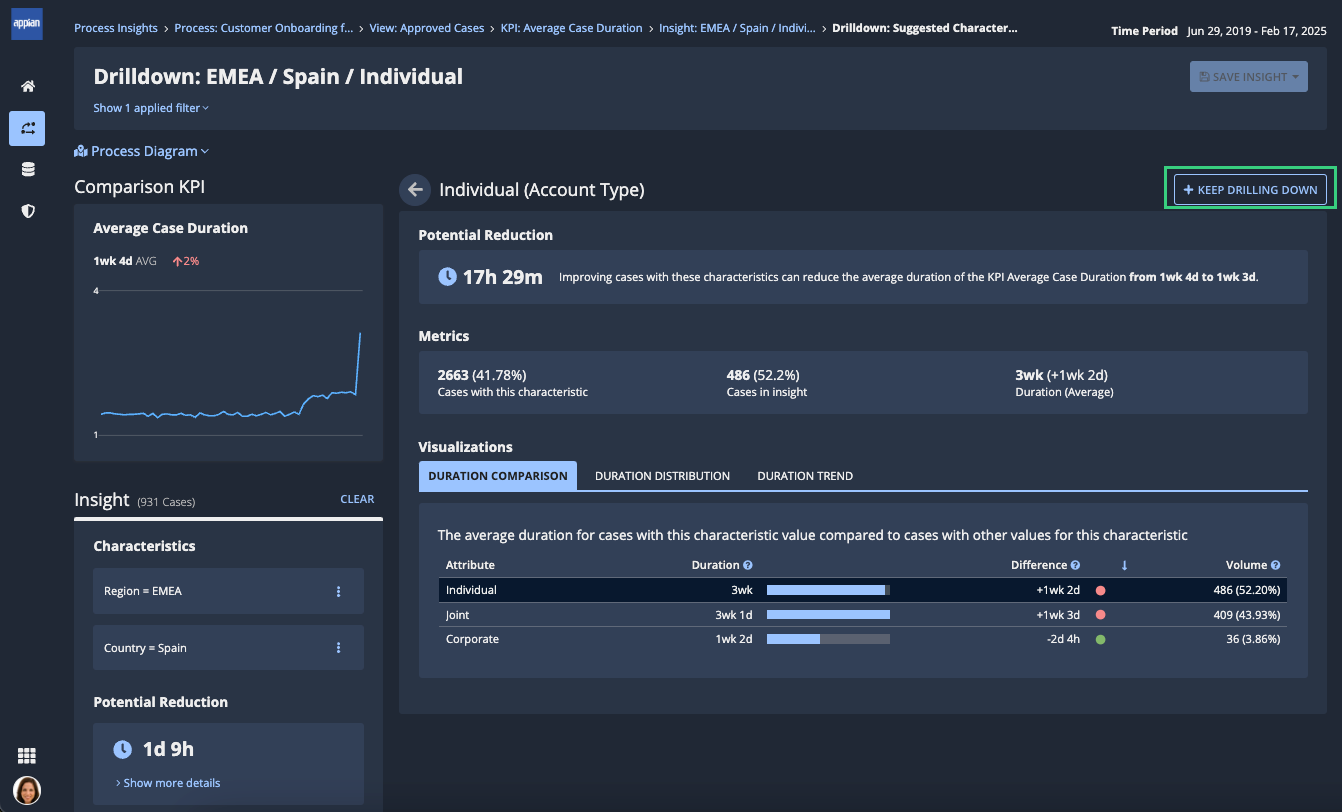
Task: Open the process flow sidebar icon
Action: 27,128
